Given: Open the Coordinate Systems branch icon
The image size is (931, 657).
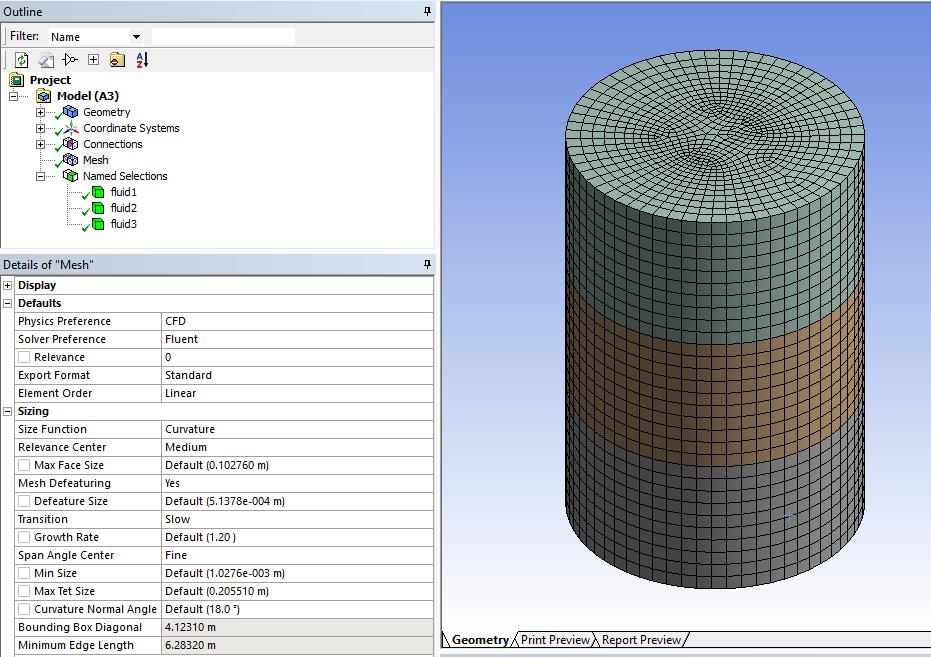Looking at the screenshot, I should pos(69,128).
